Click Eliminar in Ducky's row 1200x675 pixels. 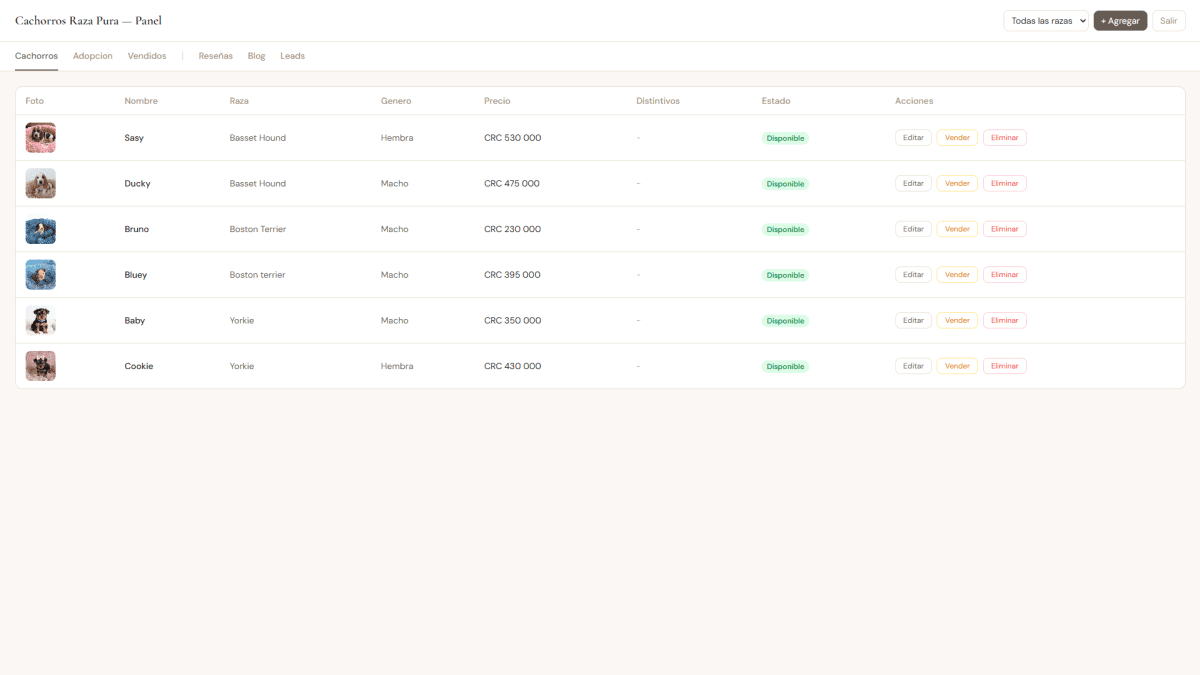[1005, 183]
